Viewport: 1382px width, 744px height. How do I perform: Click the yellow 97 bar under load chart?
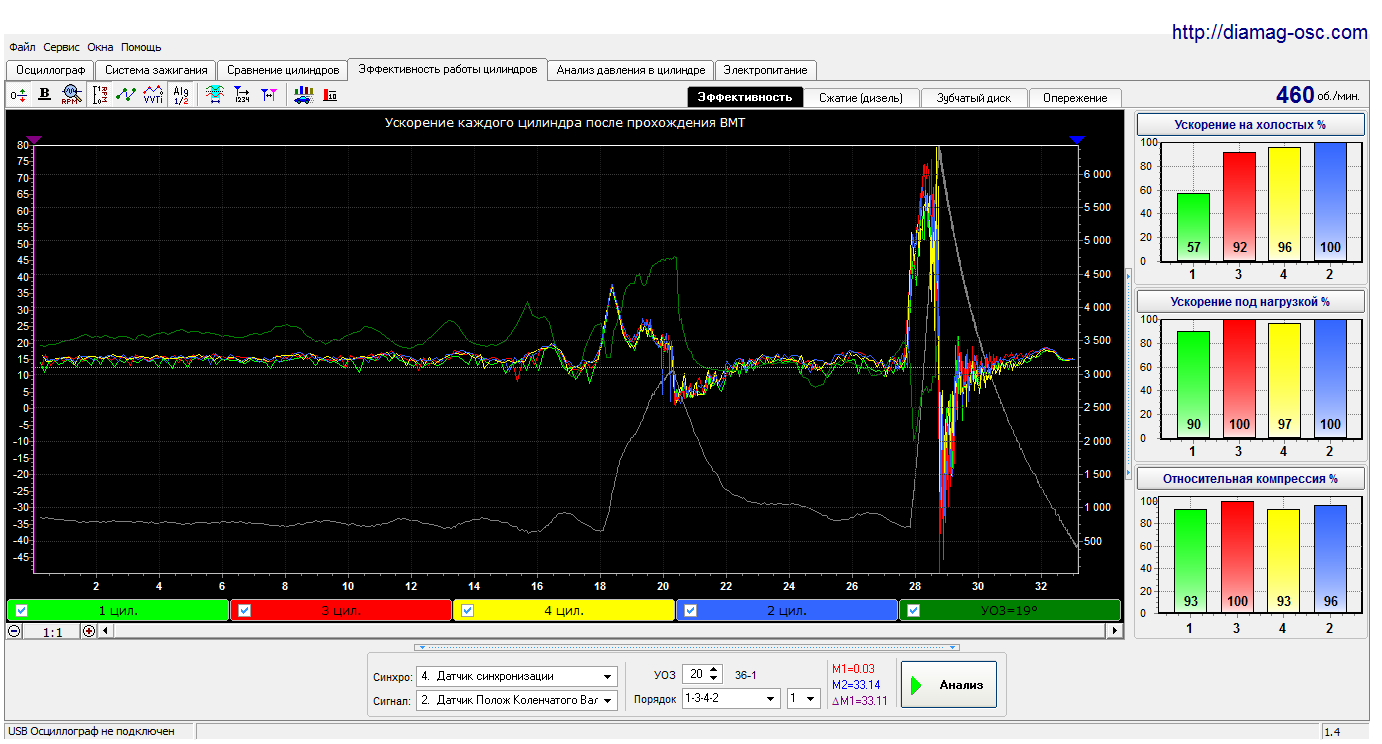[1285, 381]
